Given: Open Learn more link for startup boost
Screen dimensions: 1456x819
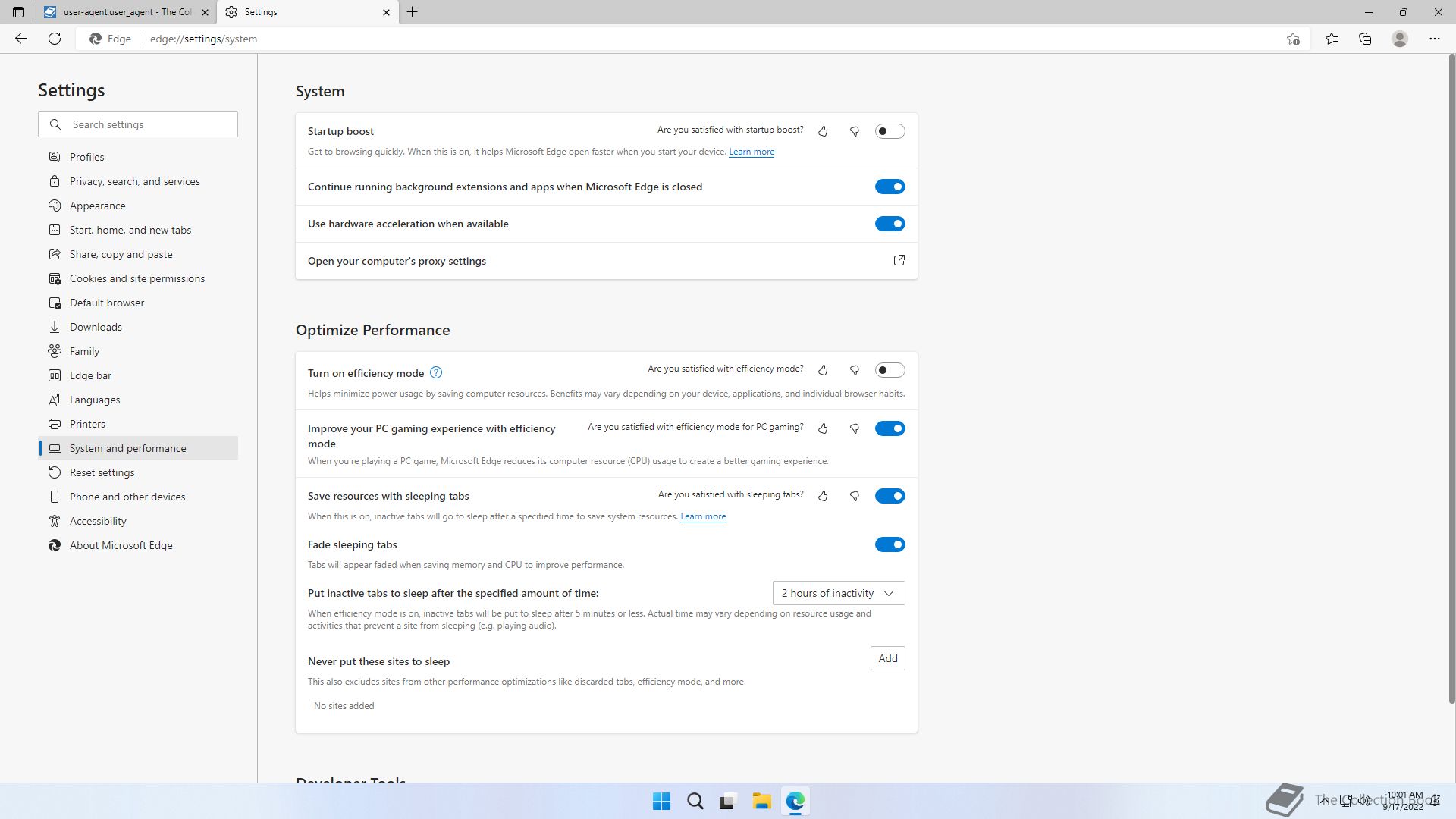Looking at the screenshot, I should tap(752, 152).
